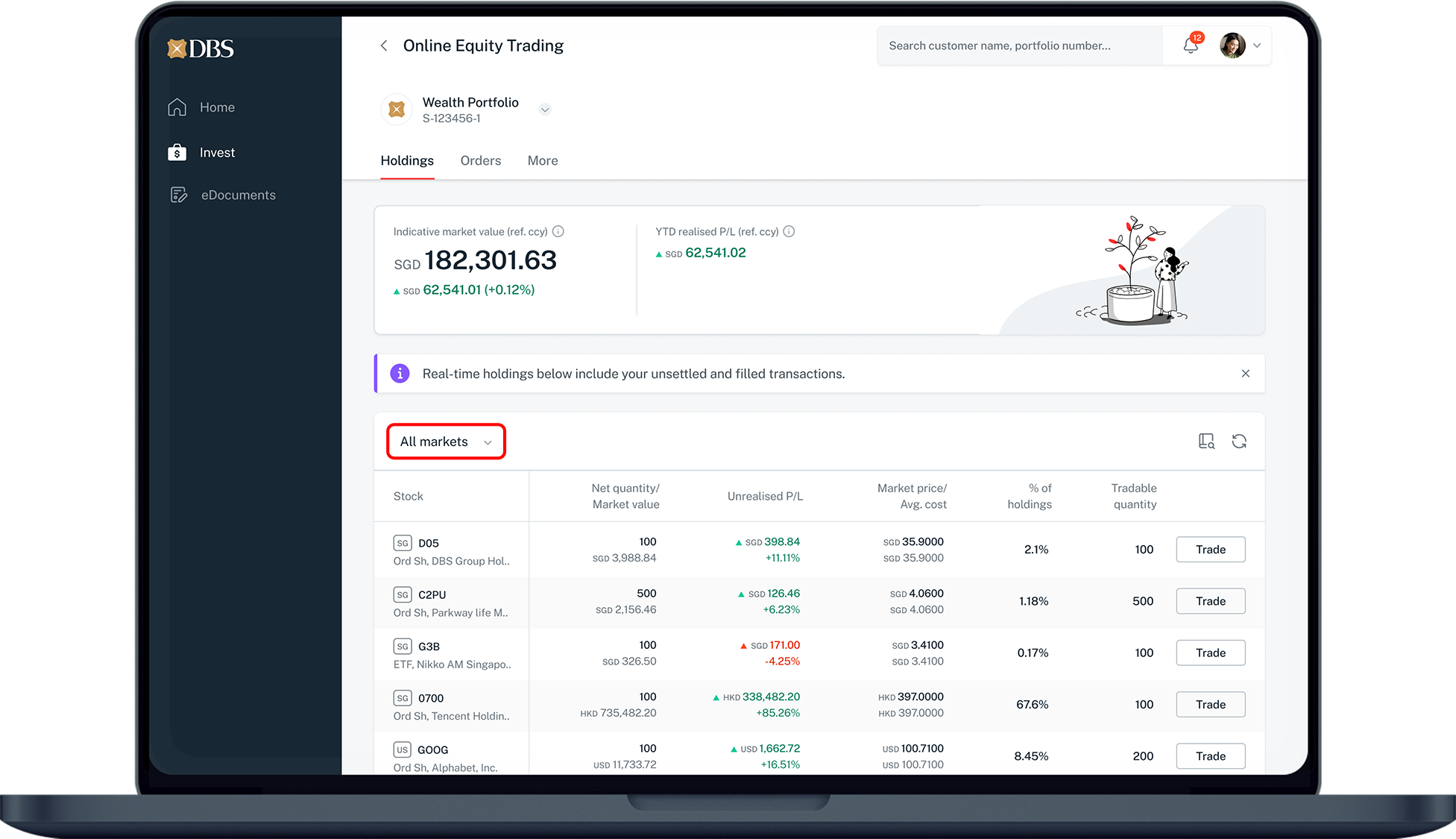The width and height of the screenshot is (1456, 839).
Task: Dismiss the real-time holdings banner
Action: coord(1245,374)
